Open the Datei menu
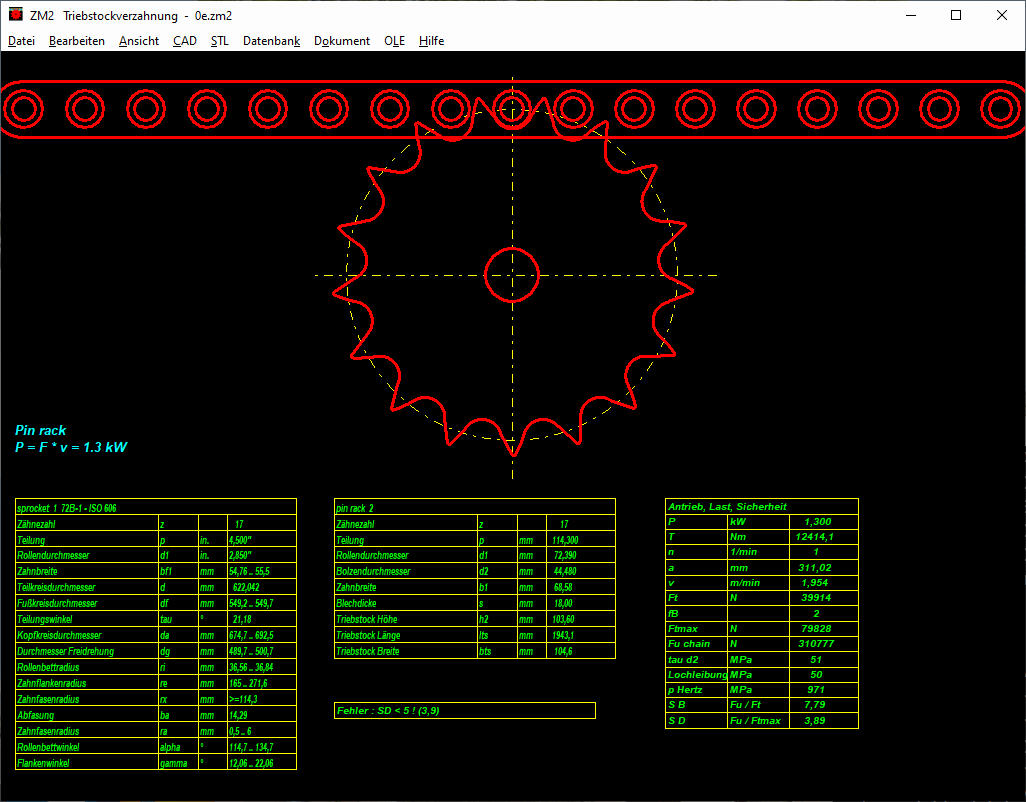 click(21, 41)
